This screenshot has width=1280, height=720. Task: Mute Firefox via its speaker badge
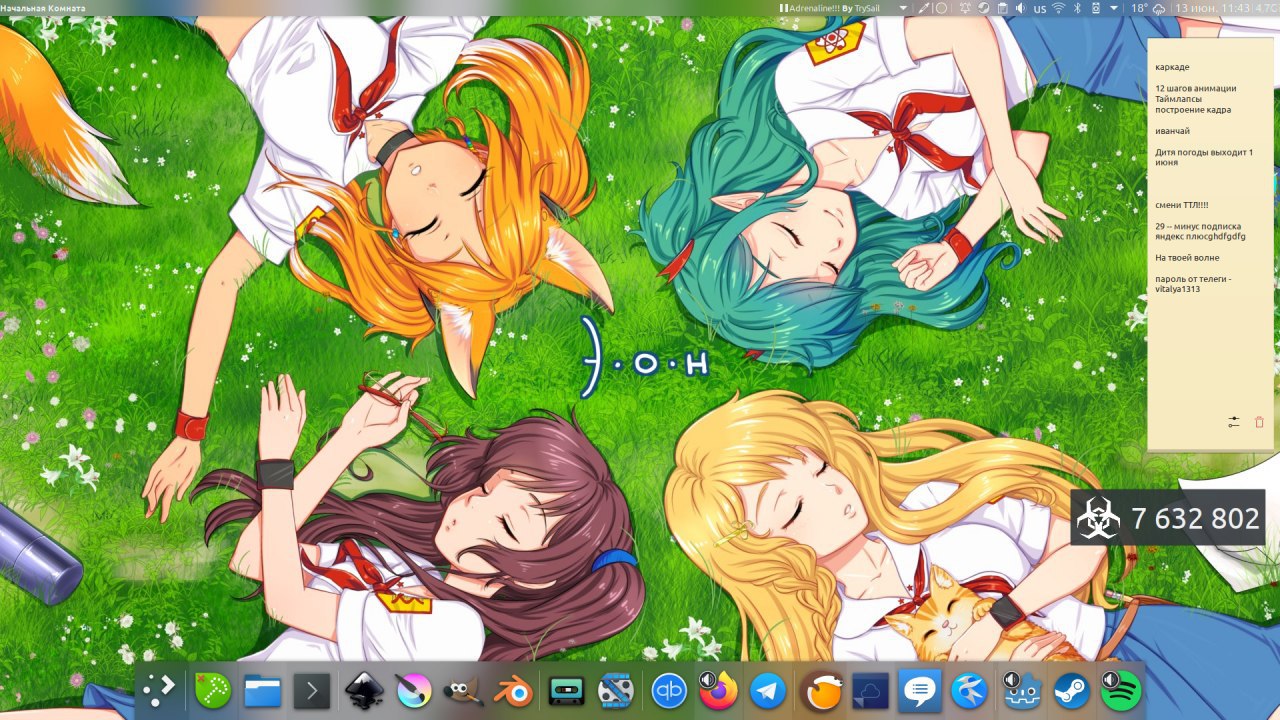pyautogui.click(x=709, y=679)
